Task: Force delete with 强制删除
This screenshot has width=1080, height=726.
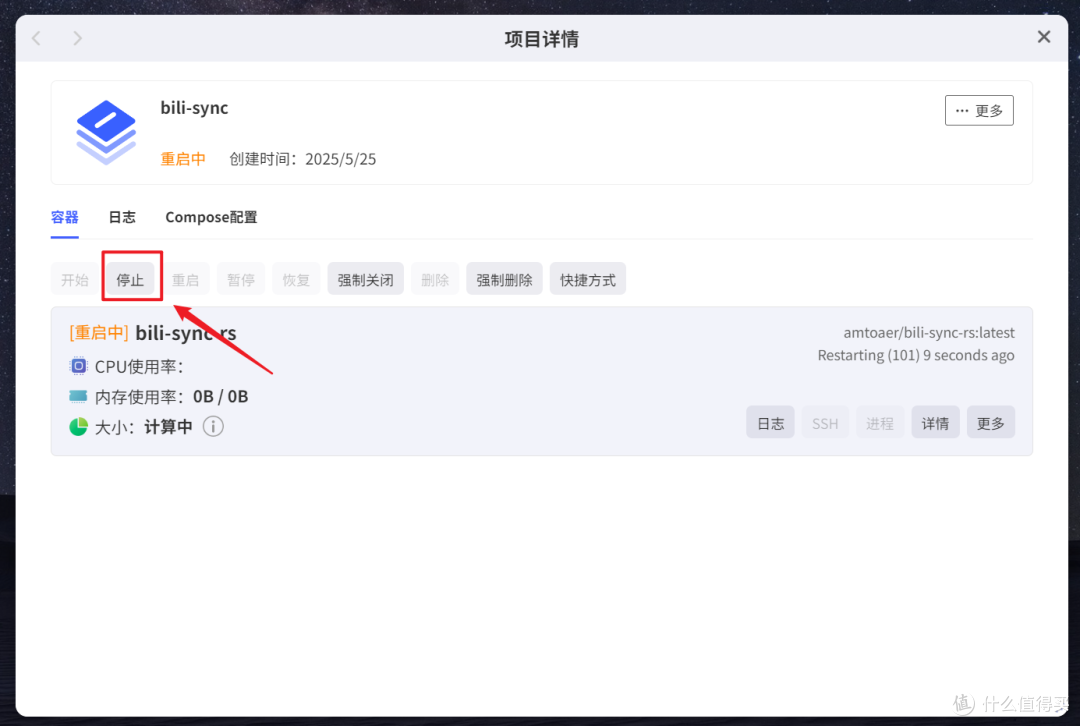Action: pyautogui.click(x=504, y=279)
